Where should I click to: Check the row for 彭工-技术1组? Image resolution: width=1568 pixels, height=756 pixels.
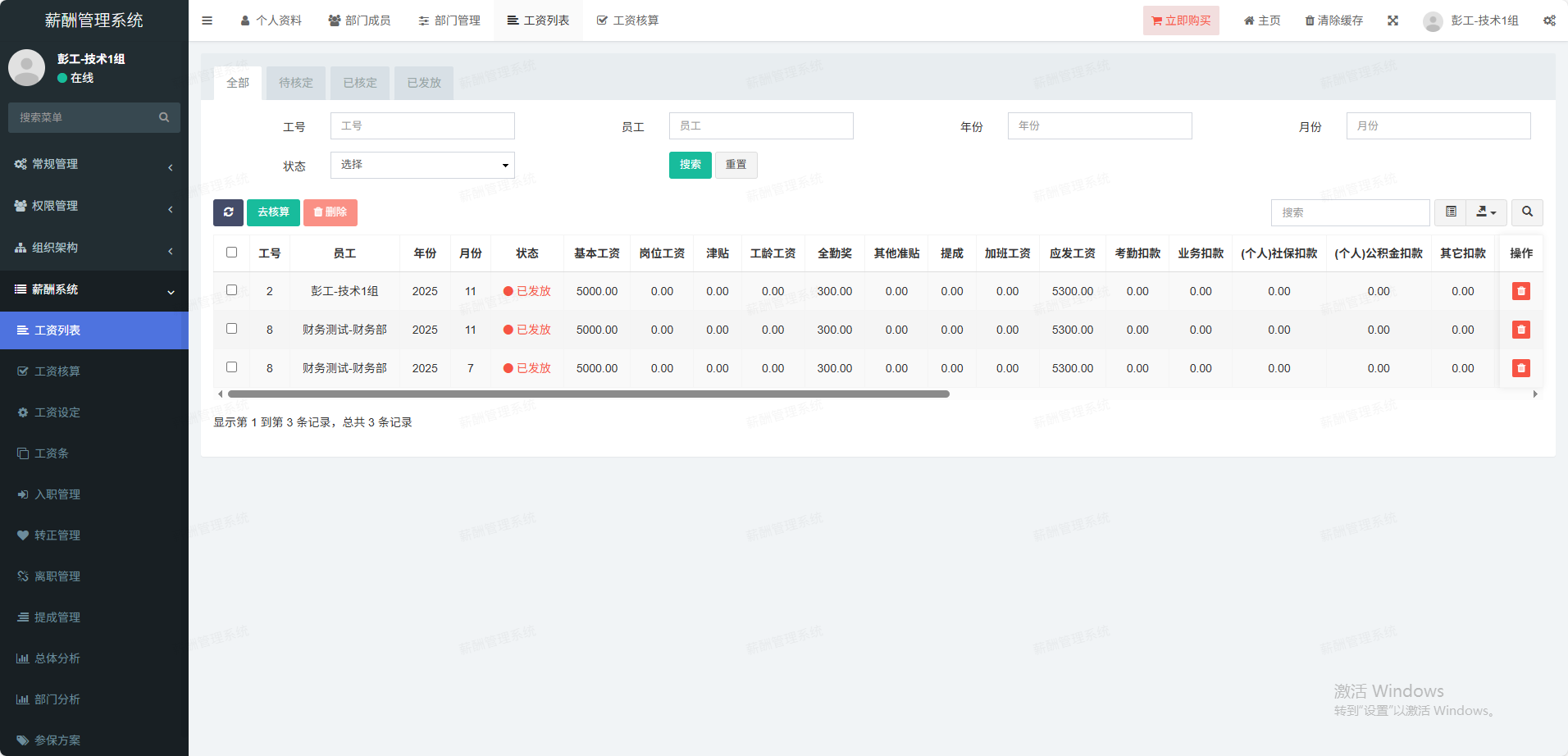point(232,290)
